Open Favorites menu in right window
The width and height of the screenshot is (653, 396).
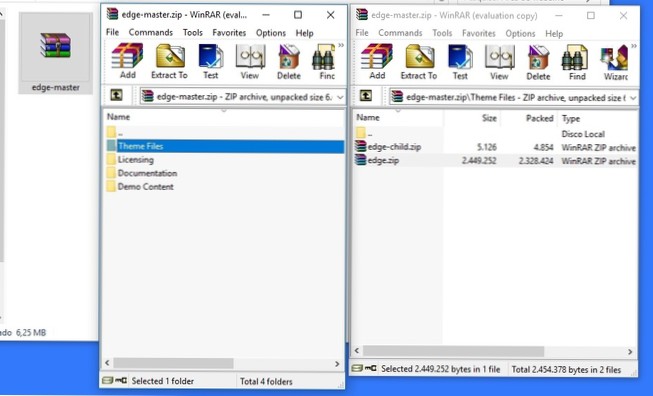tap(479, 33)
